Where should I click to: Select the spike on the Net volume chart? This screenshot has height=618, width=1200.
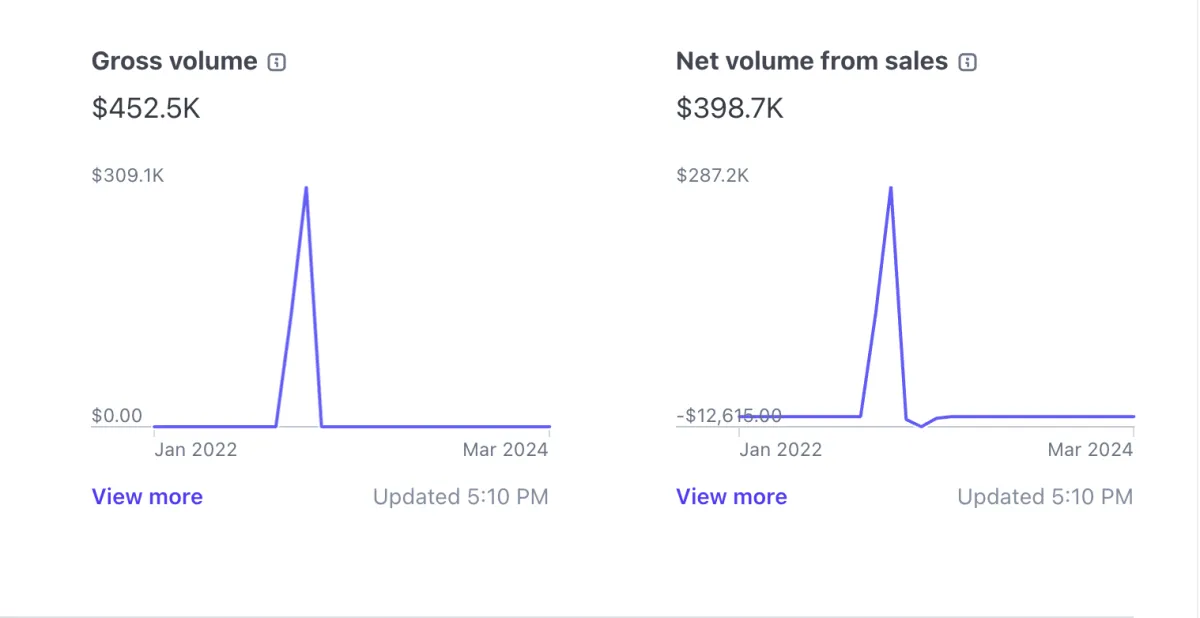(890, 189)
